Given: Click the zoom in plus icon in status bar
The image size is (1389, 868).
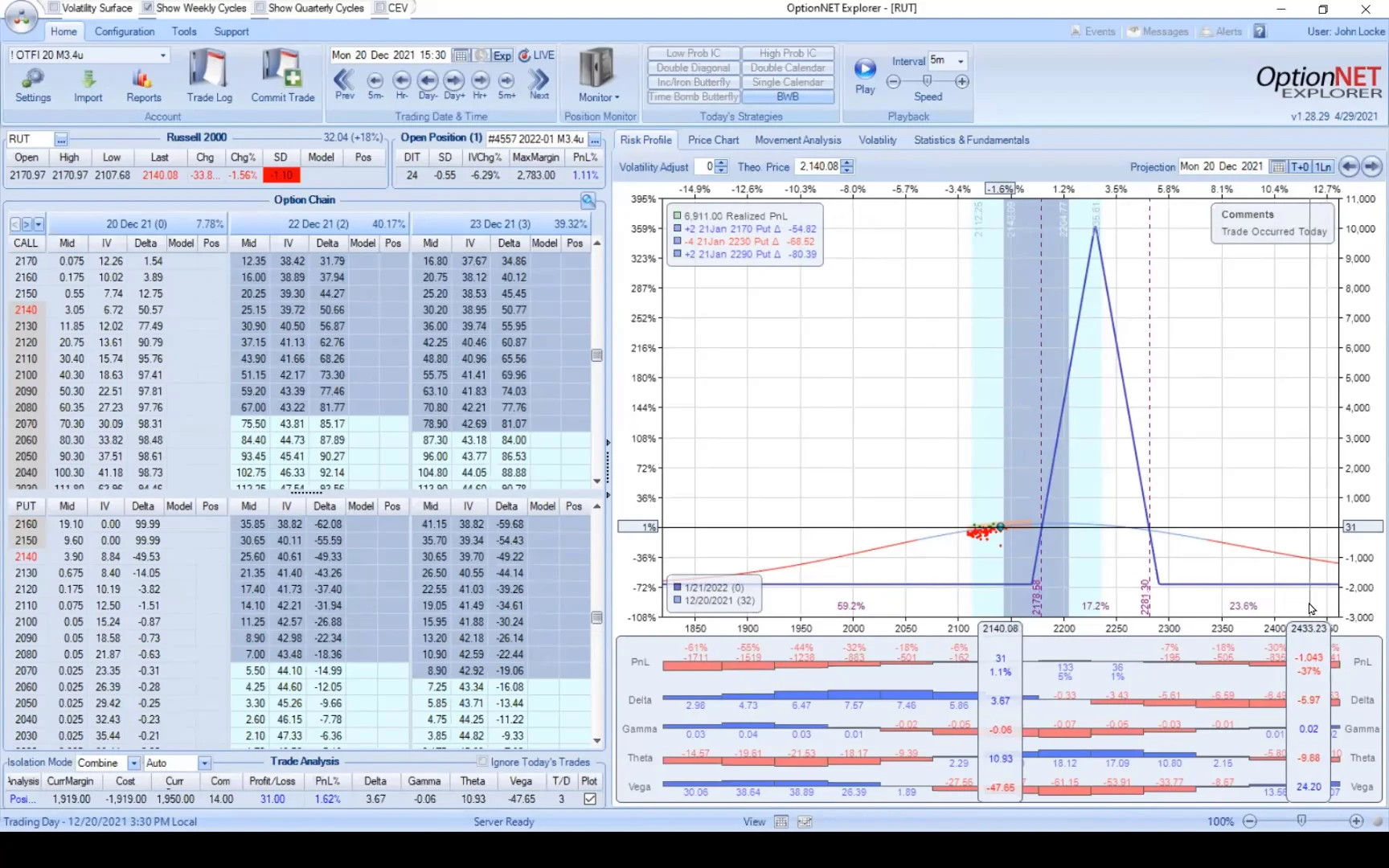Looking at the screenshot, I should point(1357,821).
